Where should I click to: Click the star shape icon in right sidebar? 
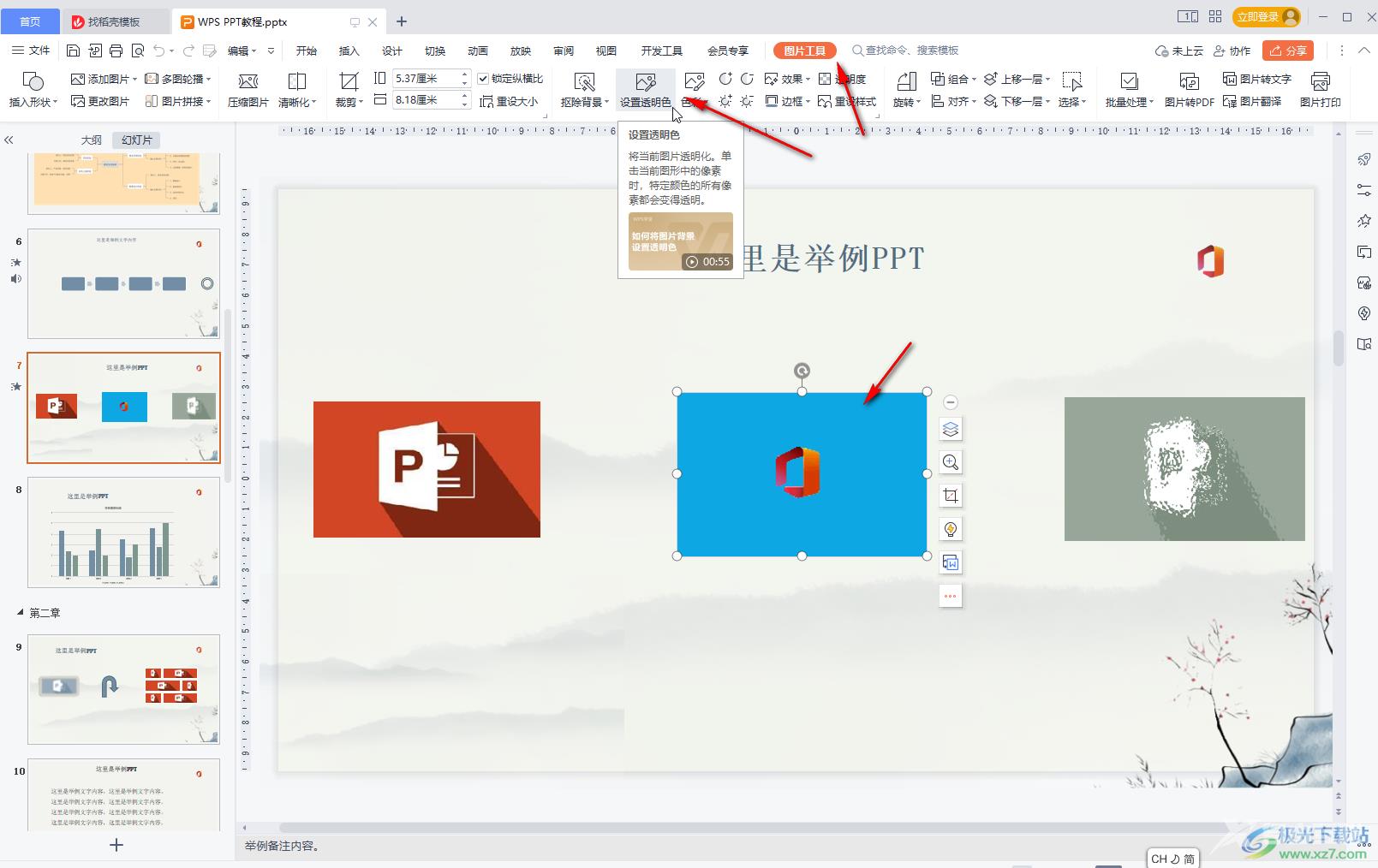(1364, 221)
